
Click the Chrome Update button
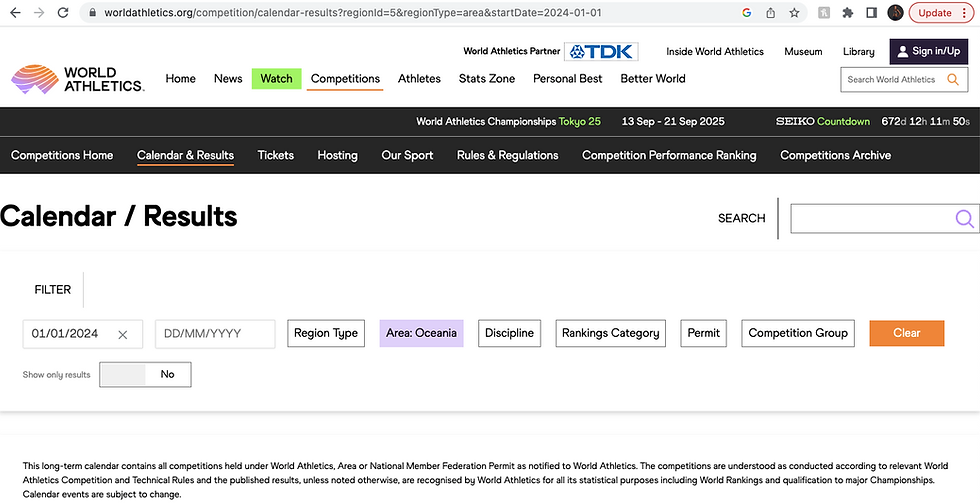[x=941, y=13]
